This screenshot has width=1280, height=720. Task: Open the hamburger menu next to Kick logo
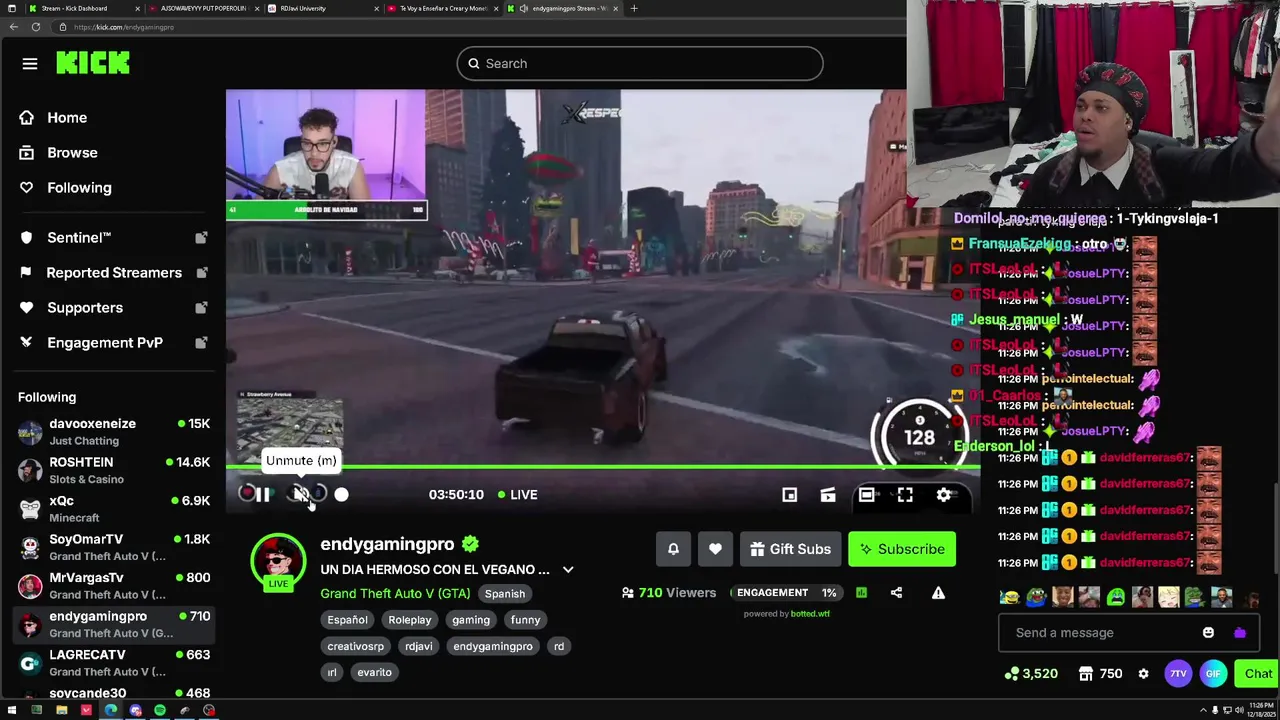(x=30, y=63)
